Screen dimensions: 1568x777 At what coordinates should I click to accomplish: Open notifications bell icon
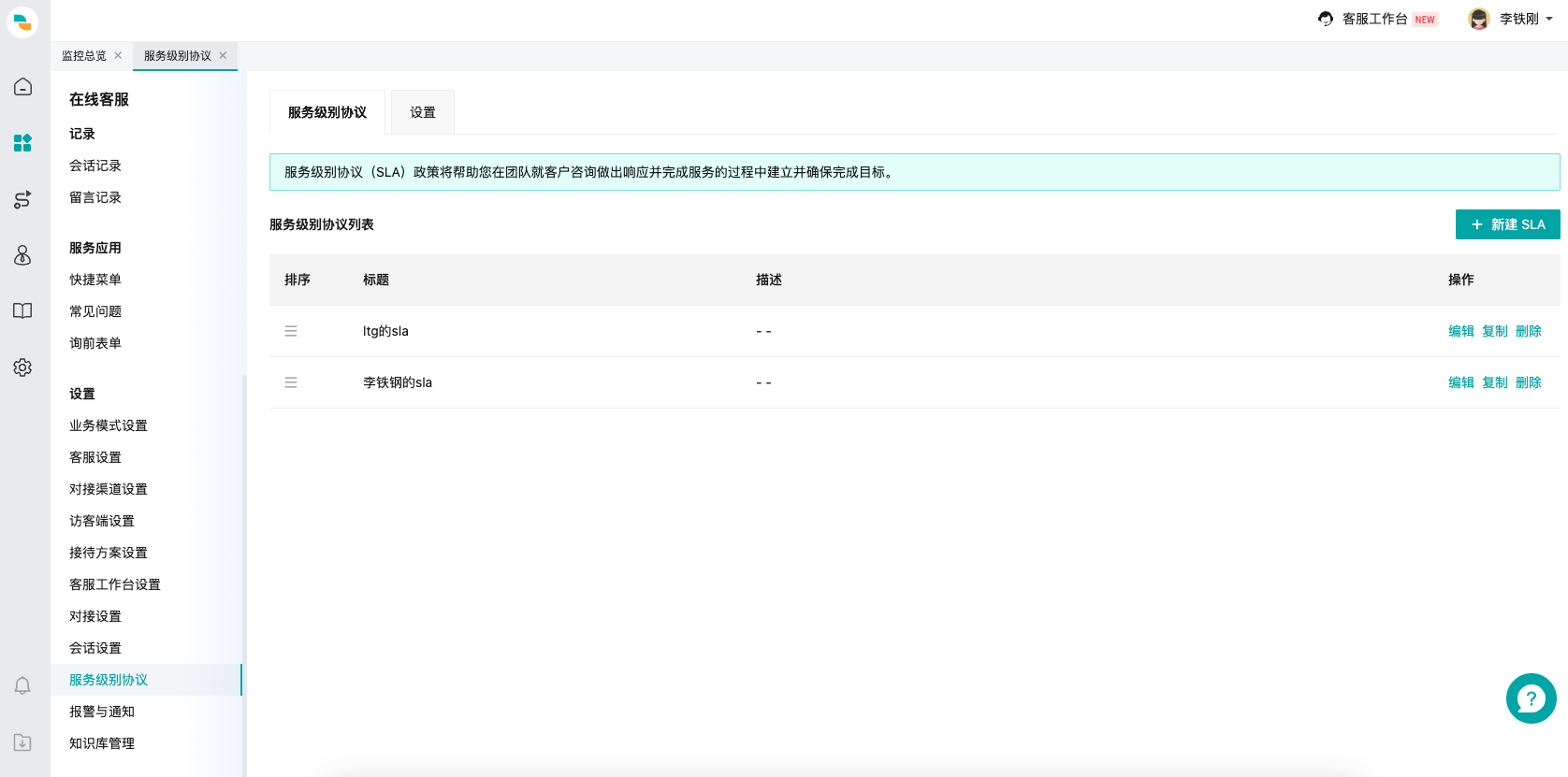pos(22,685)
